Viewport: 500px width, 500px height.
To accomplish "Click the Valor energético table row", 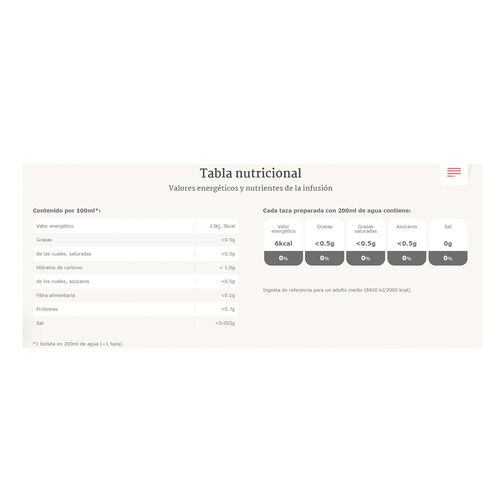I will pyautogui.click(x=136, y=226).
